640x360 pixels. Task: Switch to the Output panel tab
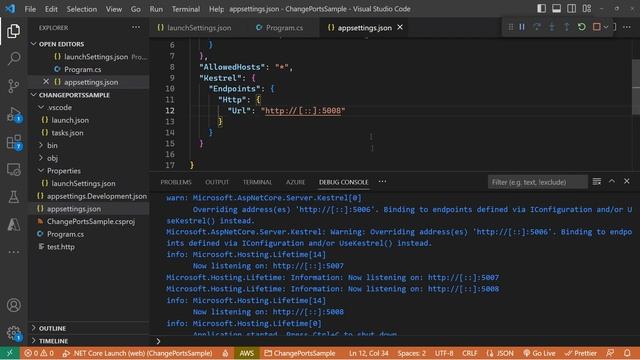point(217,182)
